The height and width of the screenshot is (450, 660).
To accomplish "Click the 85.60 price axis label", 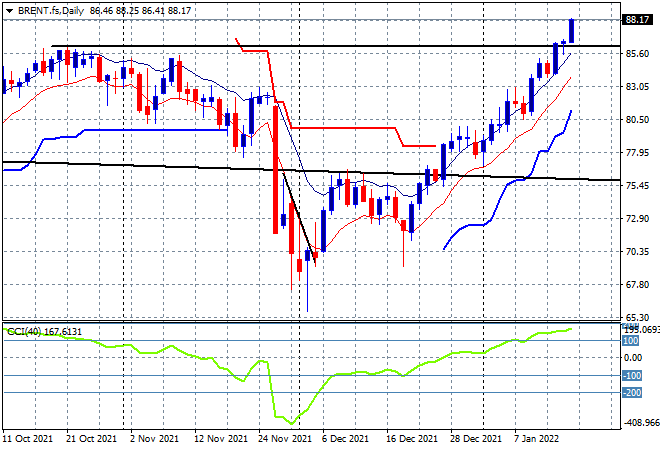I will (637, 53).
